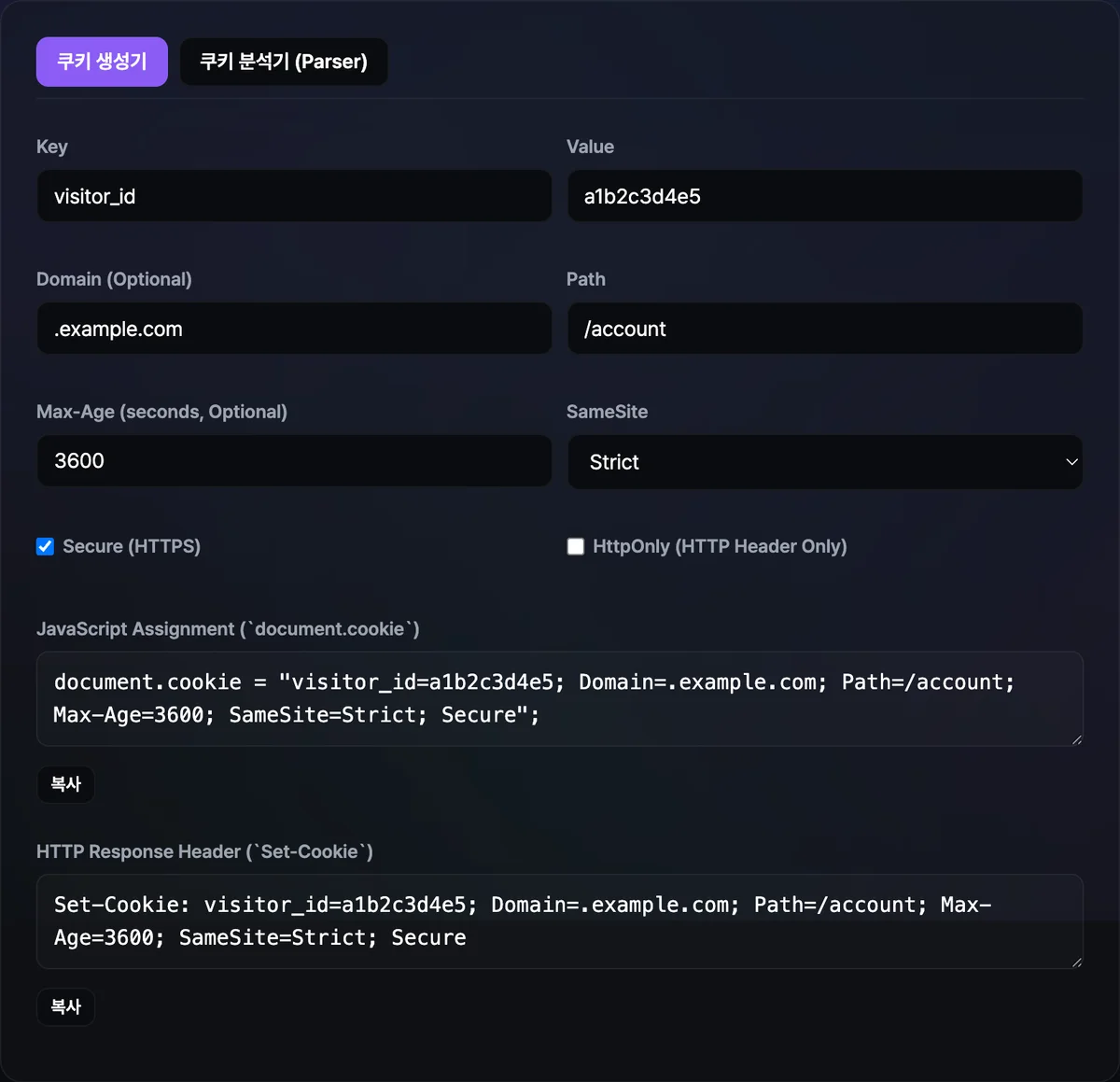Expand SameSite options via chevron arrow

tap(1071, 462)
